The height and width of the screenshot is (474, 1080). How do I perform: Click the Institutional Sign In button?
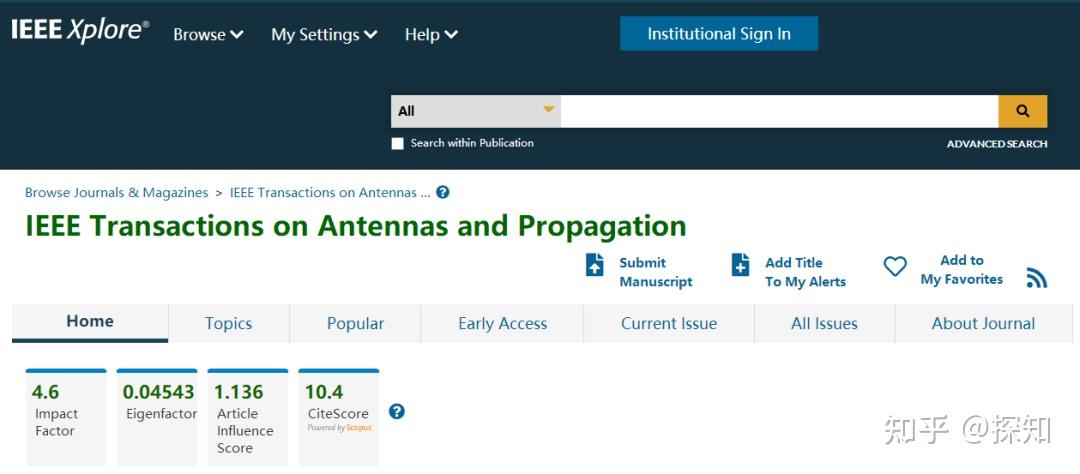pos(718,33)
